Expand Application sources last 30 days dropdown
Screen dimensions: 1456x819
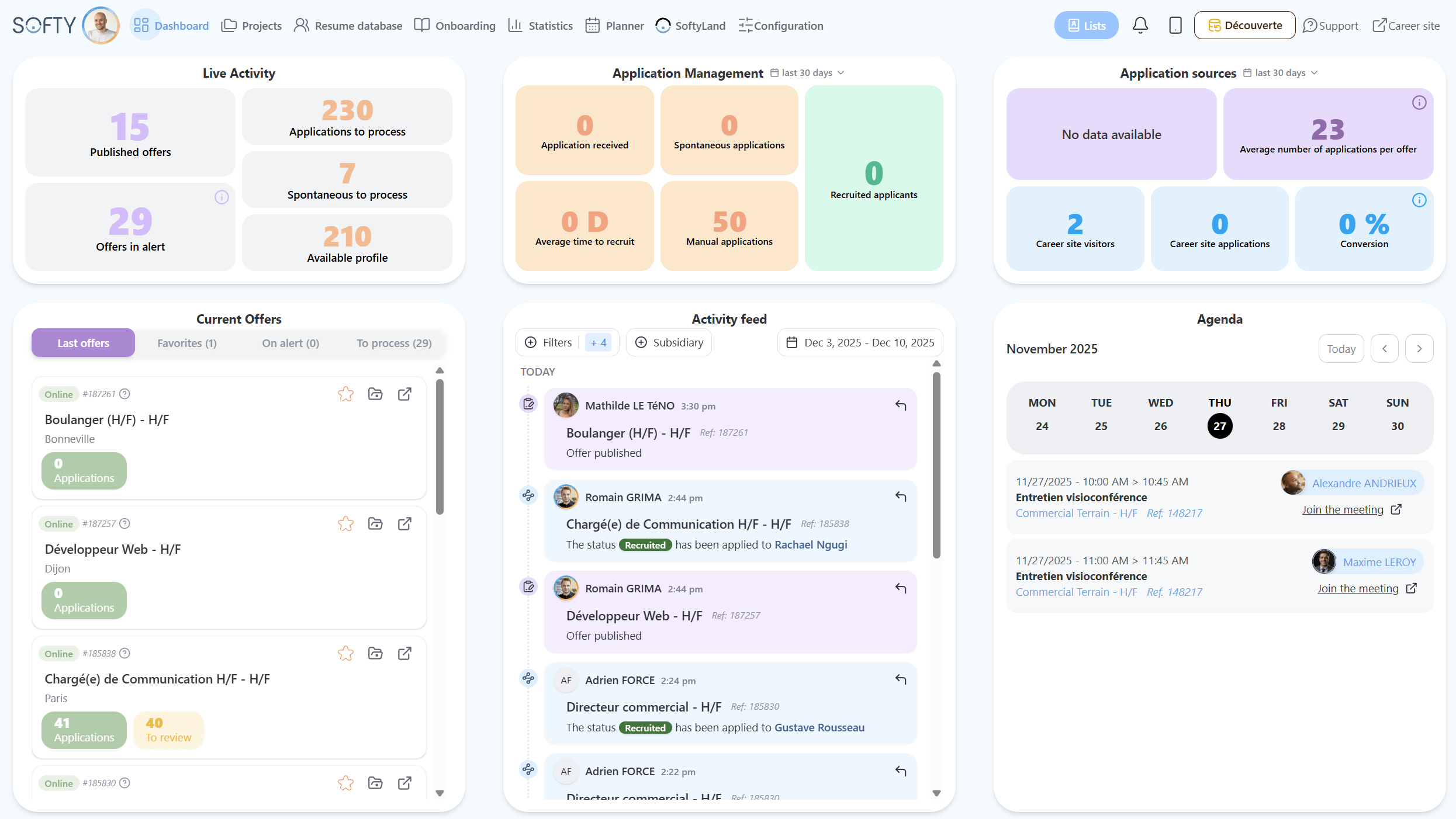[x=1281, y=73]
